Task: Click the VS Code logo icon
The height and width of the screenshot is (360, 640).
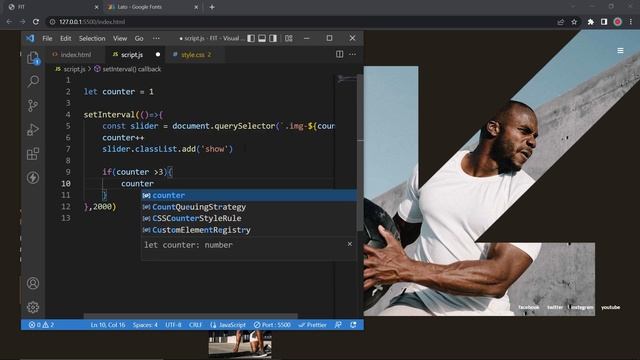Action: [30, 38]
